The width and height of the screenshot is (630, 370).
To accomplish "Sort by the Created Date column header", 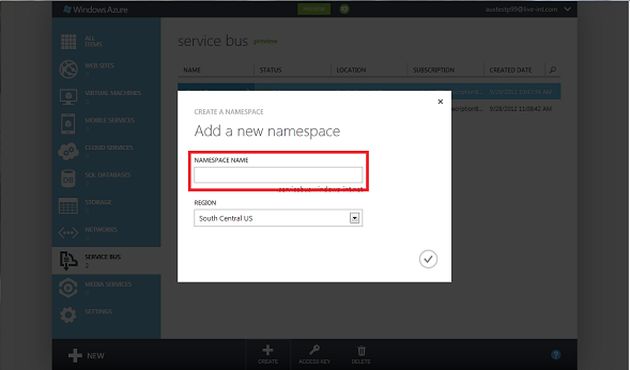I will coord(510,70).
